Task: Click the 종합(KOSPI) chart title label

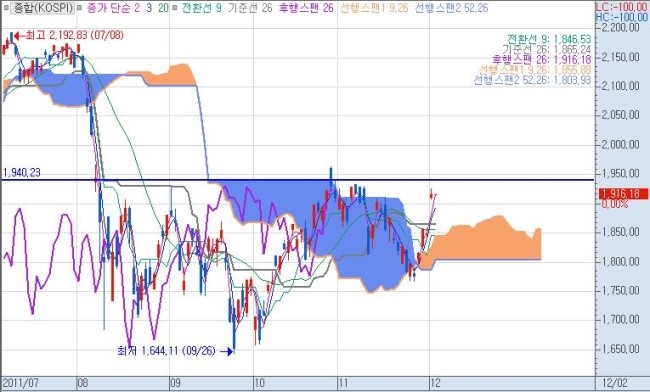Action: pyautogui.click(x=42, y=8)
